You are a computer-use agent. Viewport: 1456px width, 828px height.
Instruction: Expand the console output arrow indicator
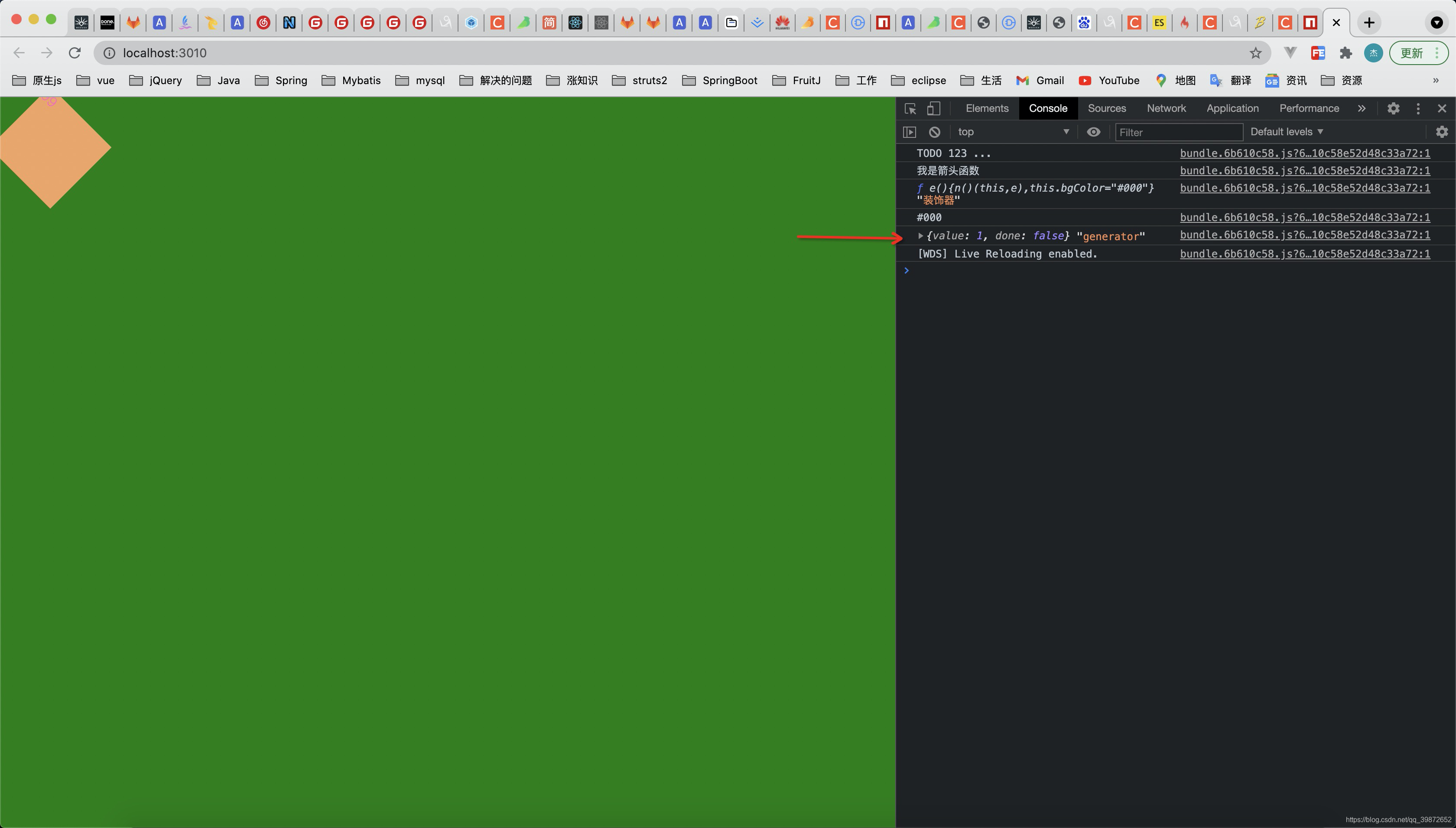[x=919, y=235]
